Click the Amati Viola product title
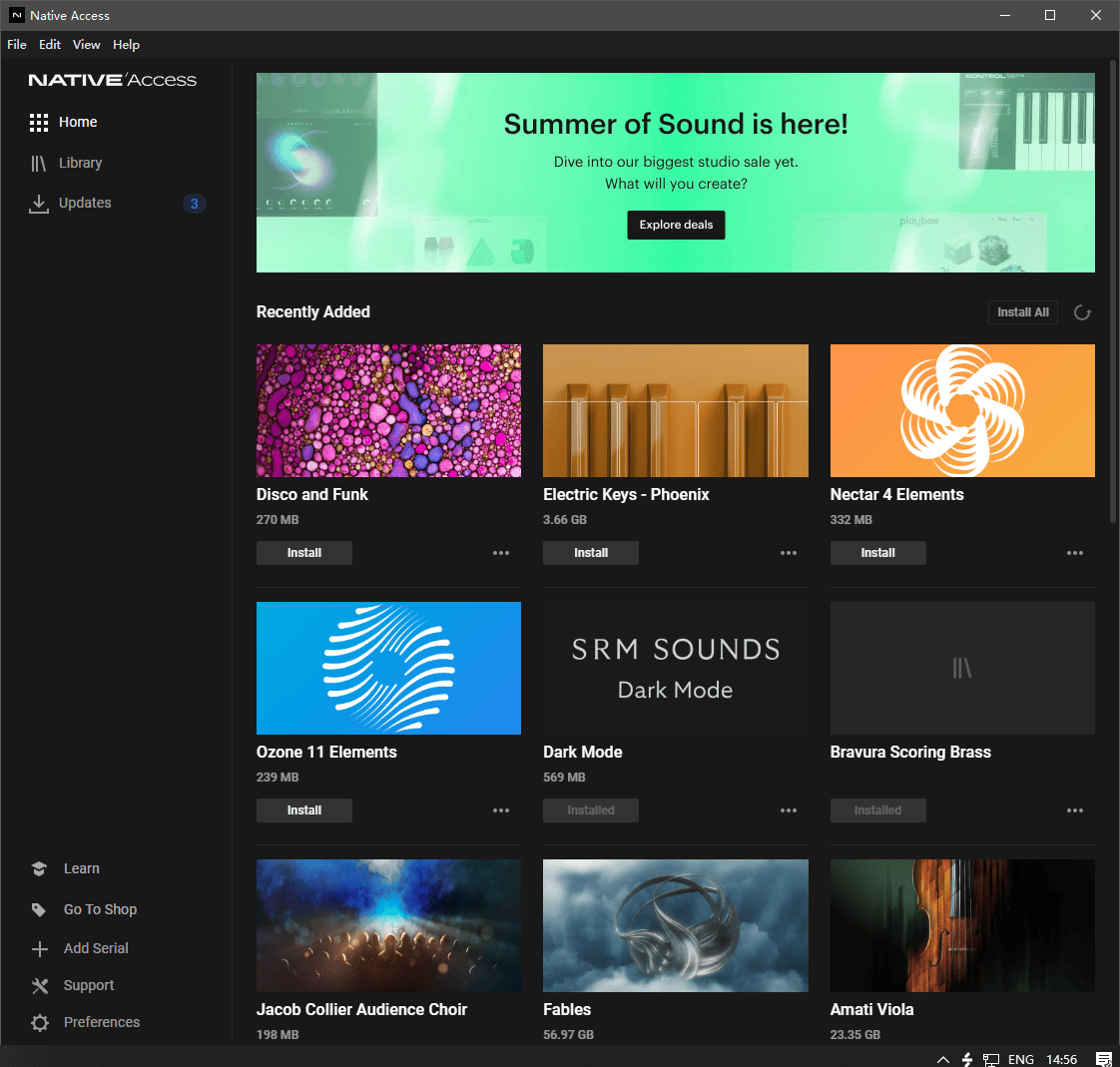Image resolution: width=1120 pixels, height=1067 pixels. [x=871, y=1010]
